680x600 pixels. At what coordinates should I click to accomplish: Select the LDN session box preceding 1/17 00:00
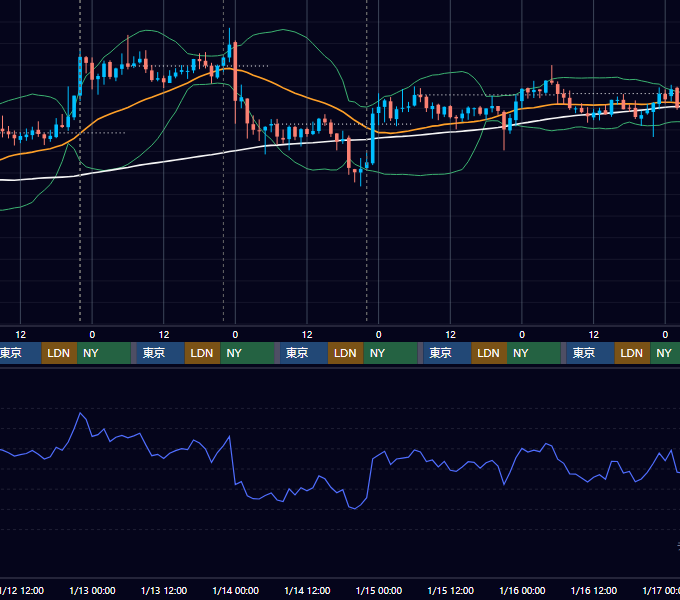[632, 353]
